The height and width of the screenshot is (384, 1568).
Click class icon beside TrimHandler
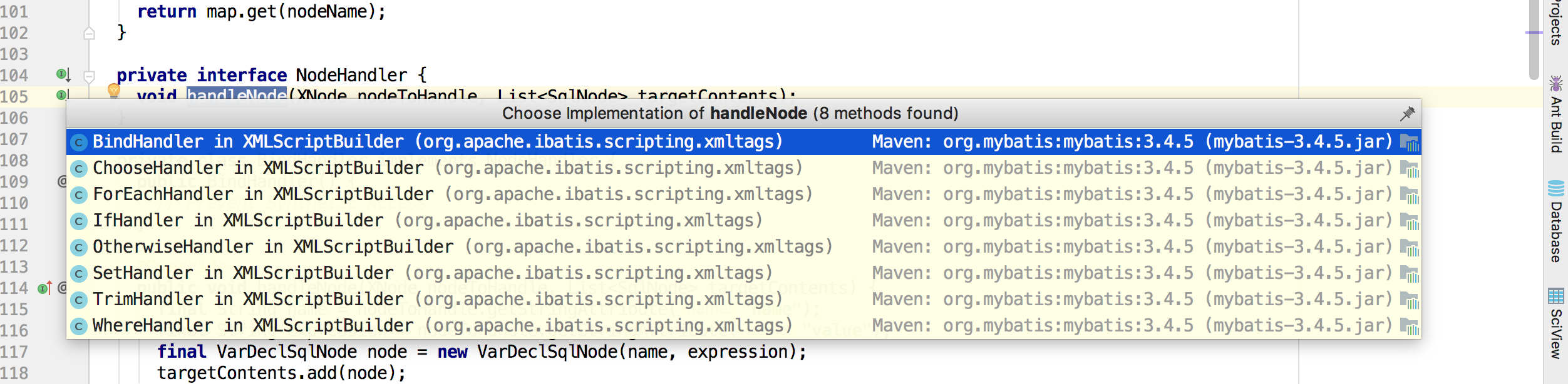(x=79, y=300)
